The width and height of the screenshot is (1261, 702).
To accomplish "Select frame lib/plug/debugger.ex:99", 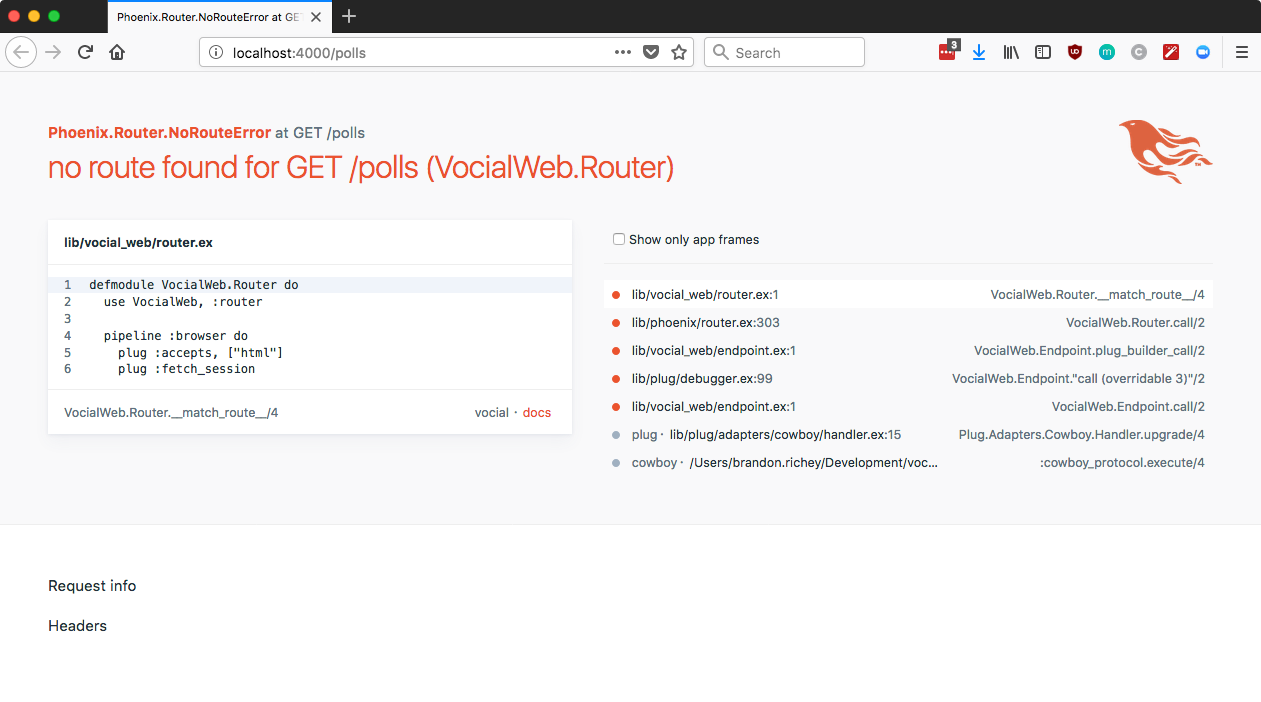I will click(x=908, y=379).
